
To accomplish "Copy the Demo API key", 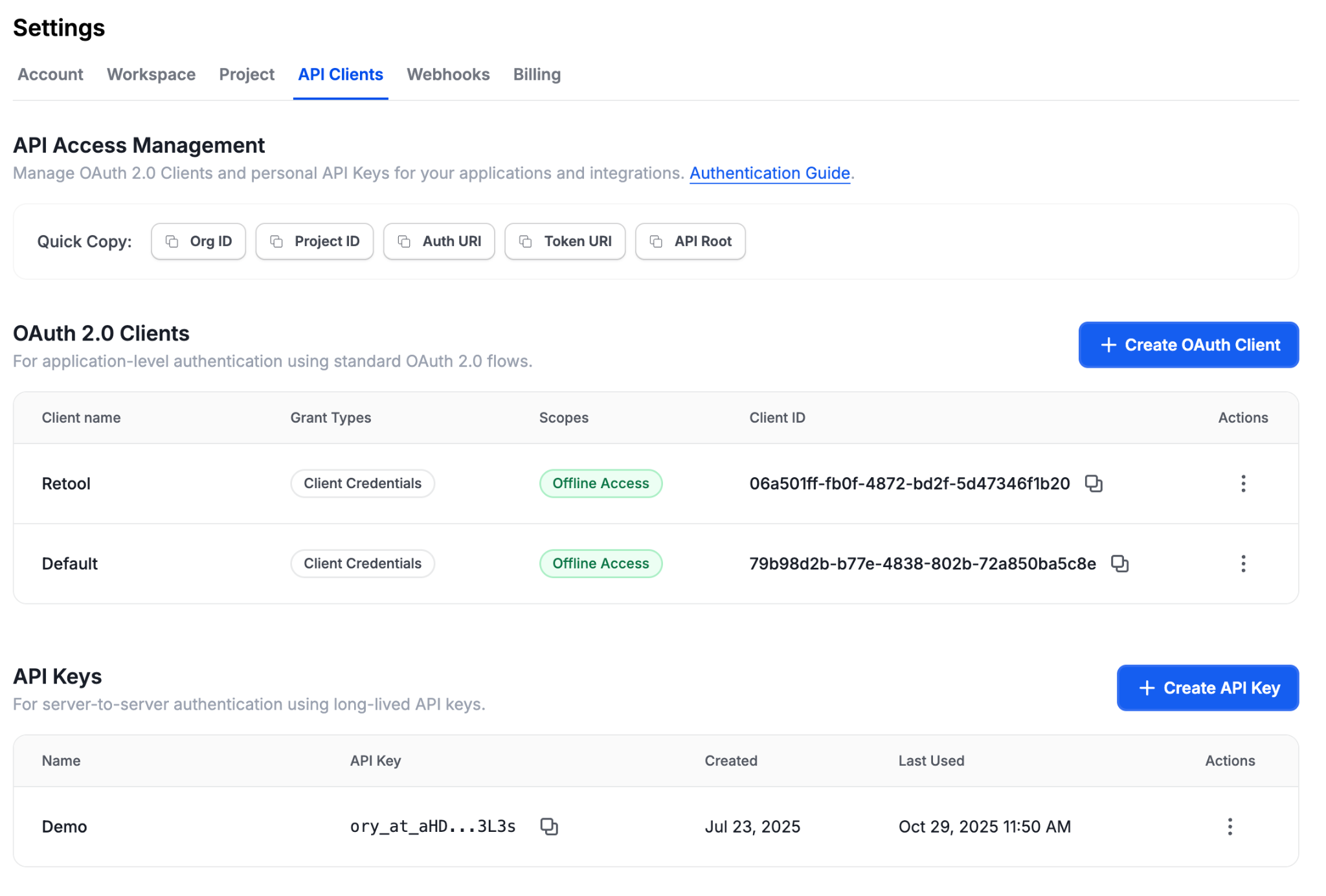I will [x=548, y=827].
